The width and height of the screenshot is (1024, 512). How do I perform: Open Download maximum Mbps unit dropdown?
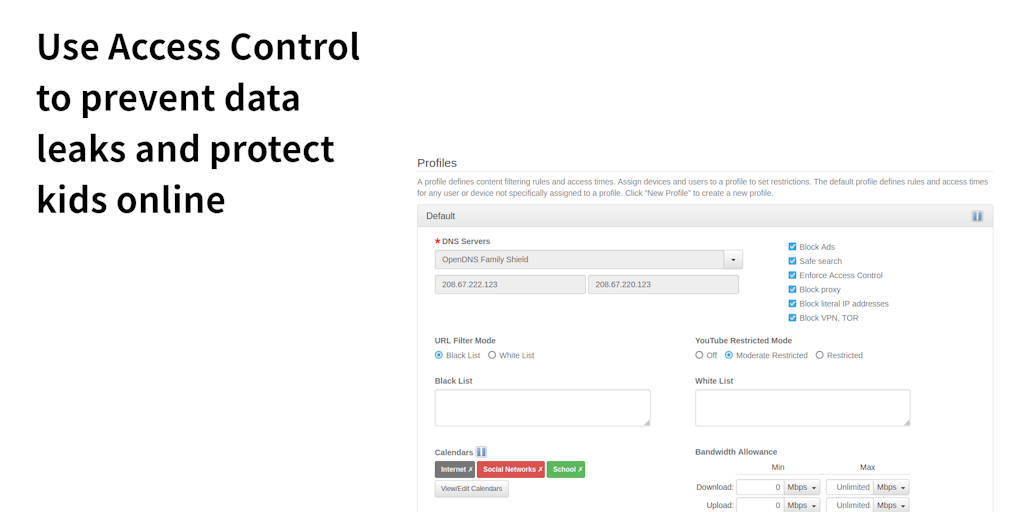[x=892, y=487]
